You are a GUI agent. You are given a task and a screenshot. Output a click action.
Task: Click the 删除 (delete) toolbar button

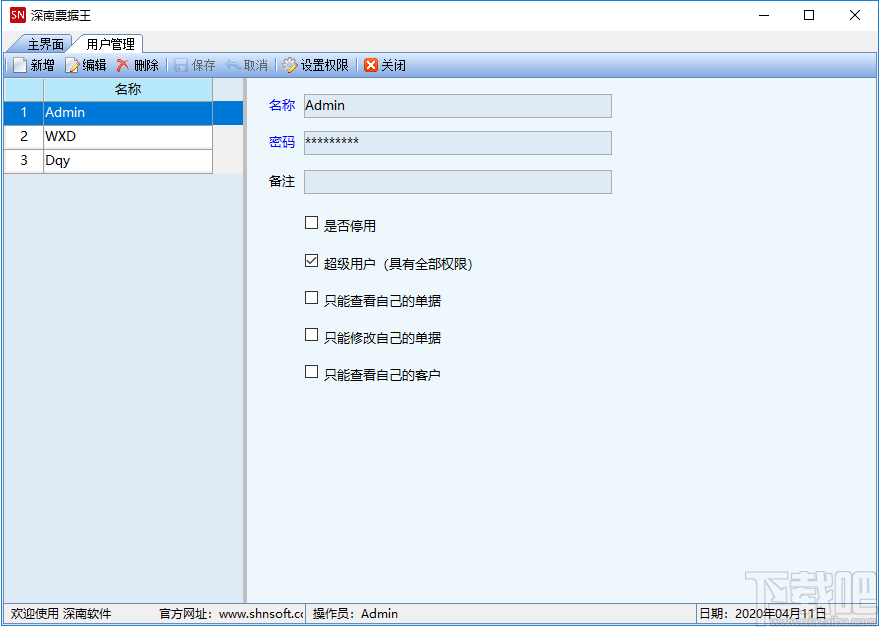click(x=138, y=65)
